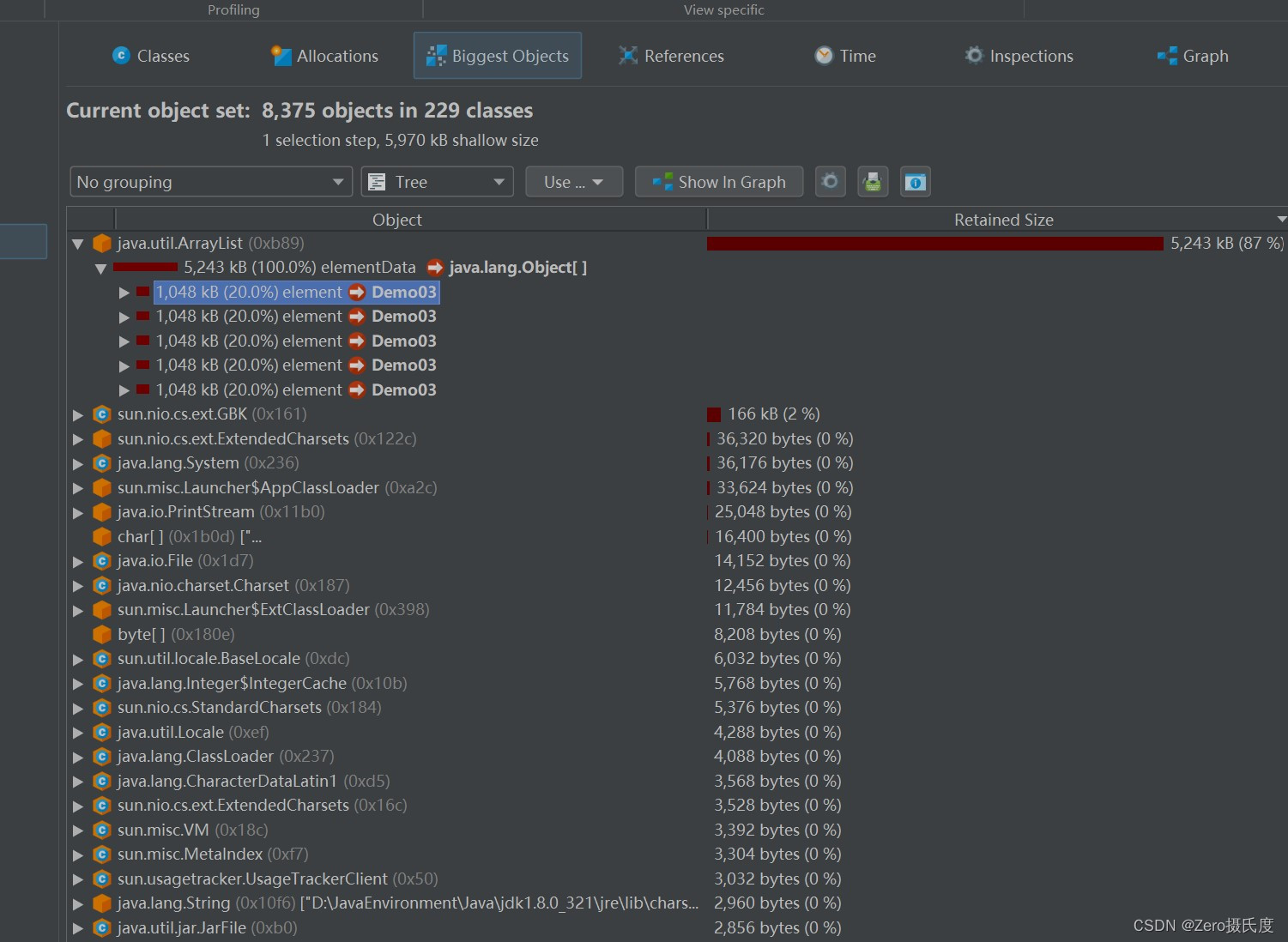Expand the java.util.jar.JarFile node

(78, 928)
